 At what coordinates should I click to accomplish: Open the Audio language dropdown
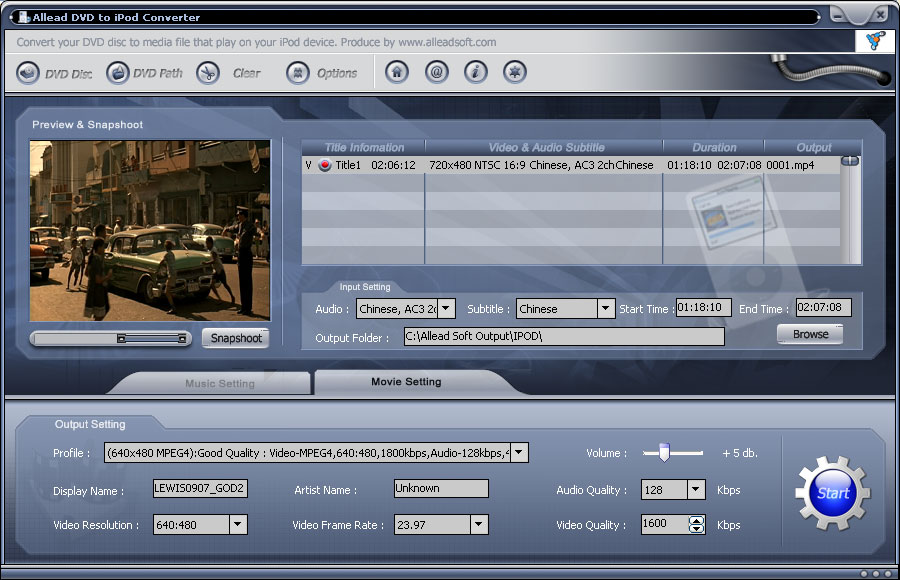[444, 309]
